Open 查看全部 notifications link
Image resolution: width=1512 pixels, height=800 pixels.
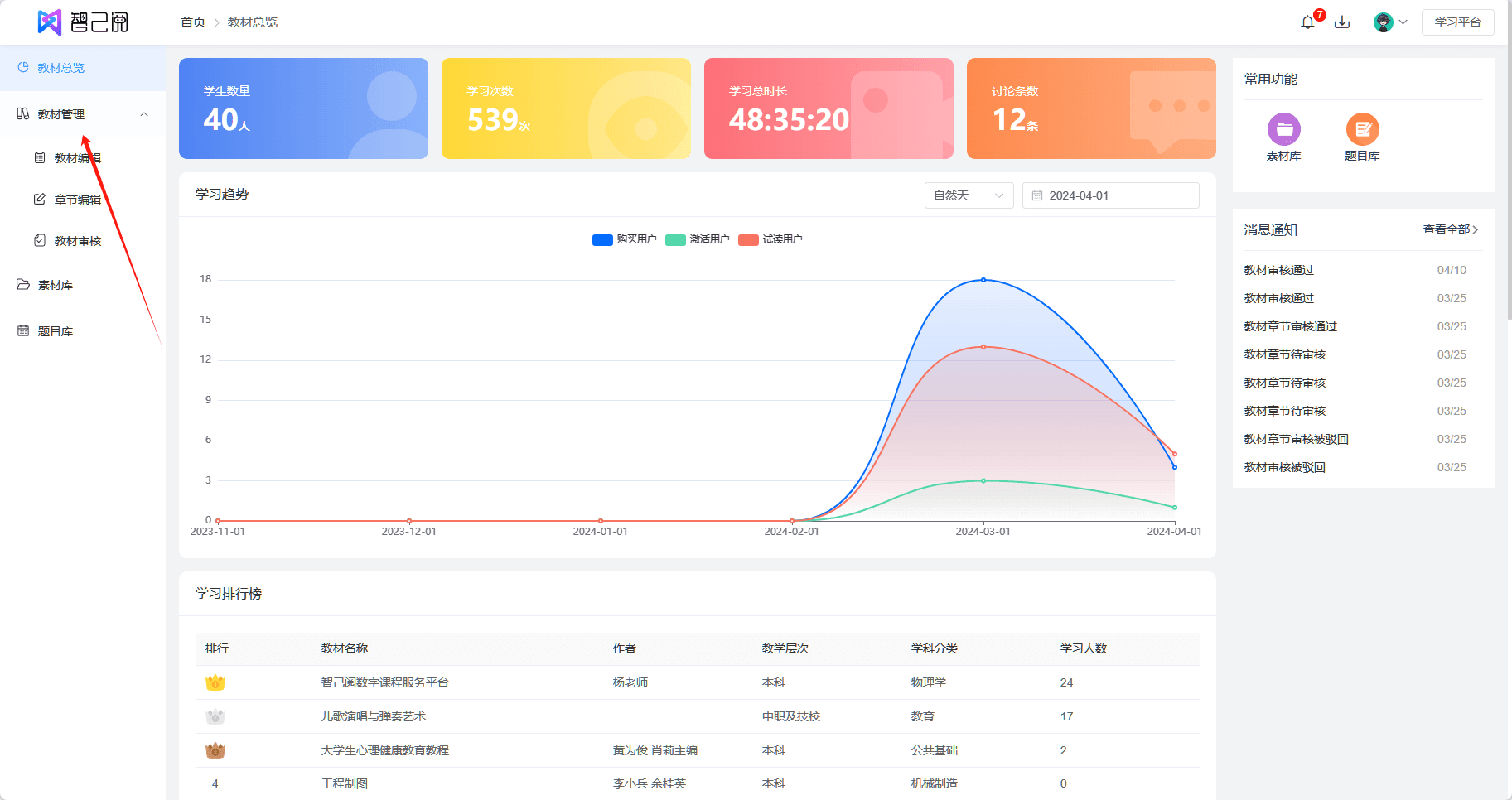tap(1450, 229)
